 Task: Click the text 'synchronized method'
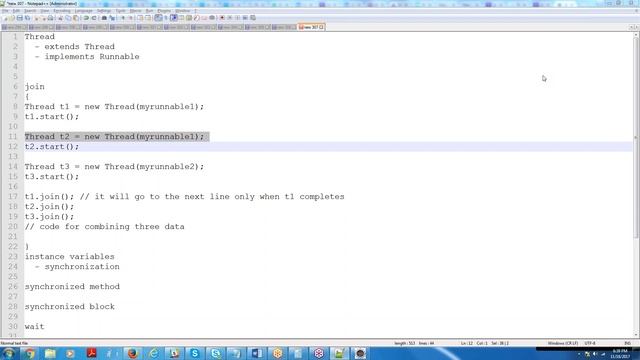point(72,287)
